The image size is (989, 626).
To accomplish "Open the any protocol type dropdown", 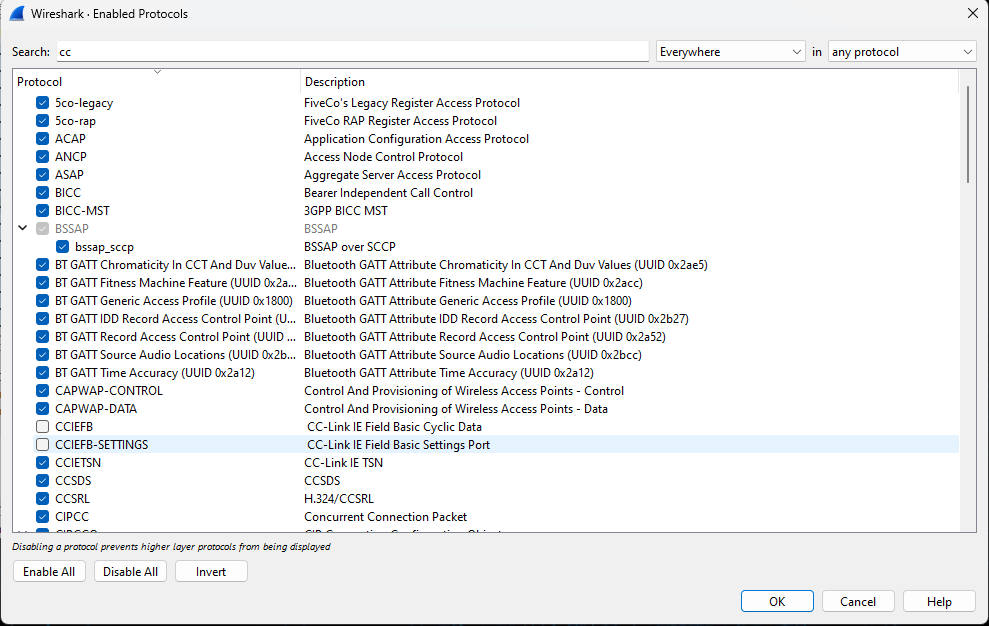I will tap(902, 52).
